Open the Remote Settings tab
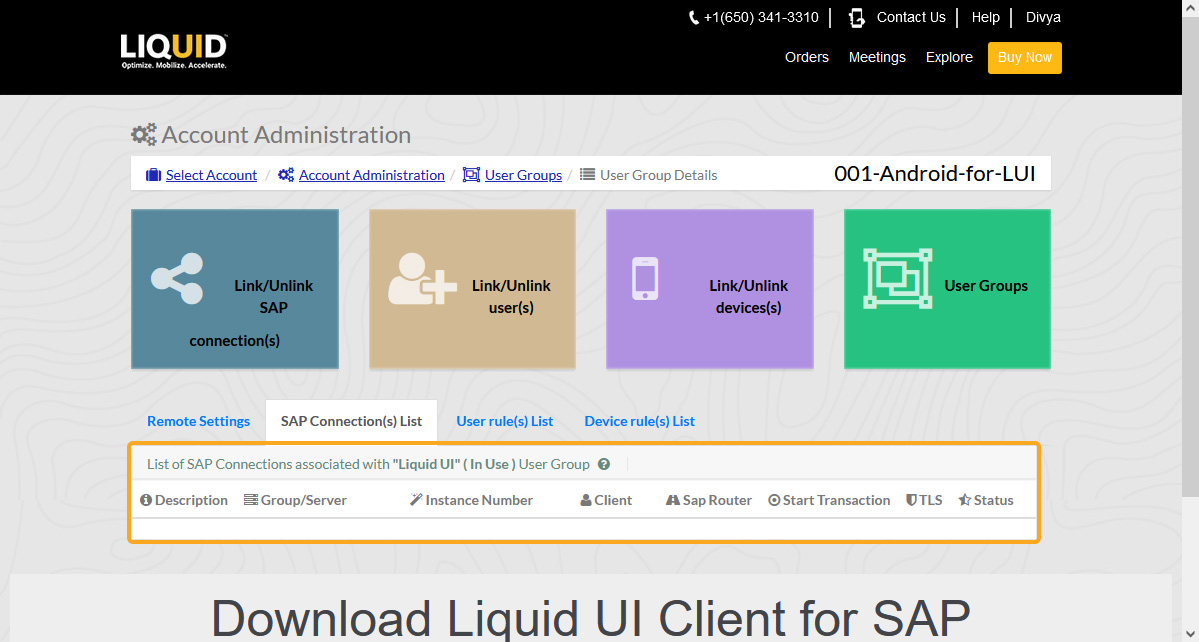This screenshot has height=642, width=1199. point(198,421)
